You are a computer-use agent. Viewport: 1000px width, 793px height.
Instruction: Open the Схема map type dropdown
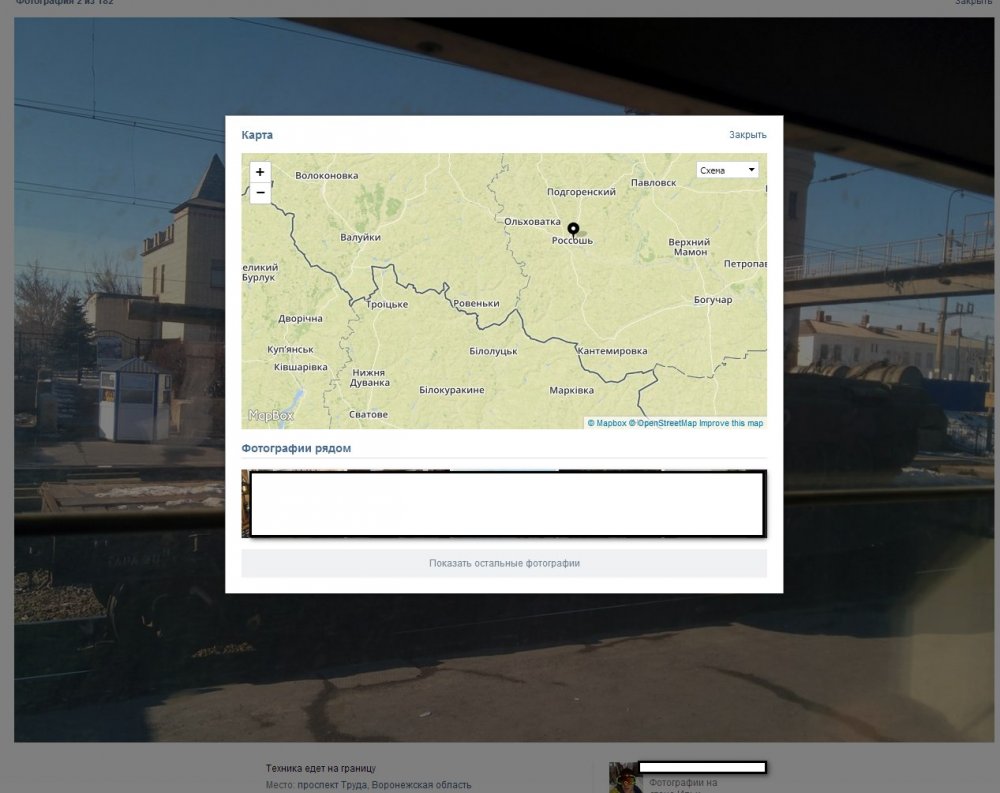(727, 170)
